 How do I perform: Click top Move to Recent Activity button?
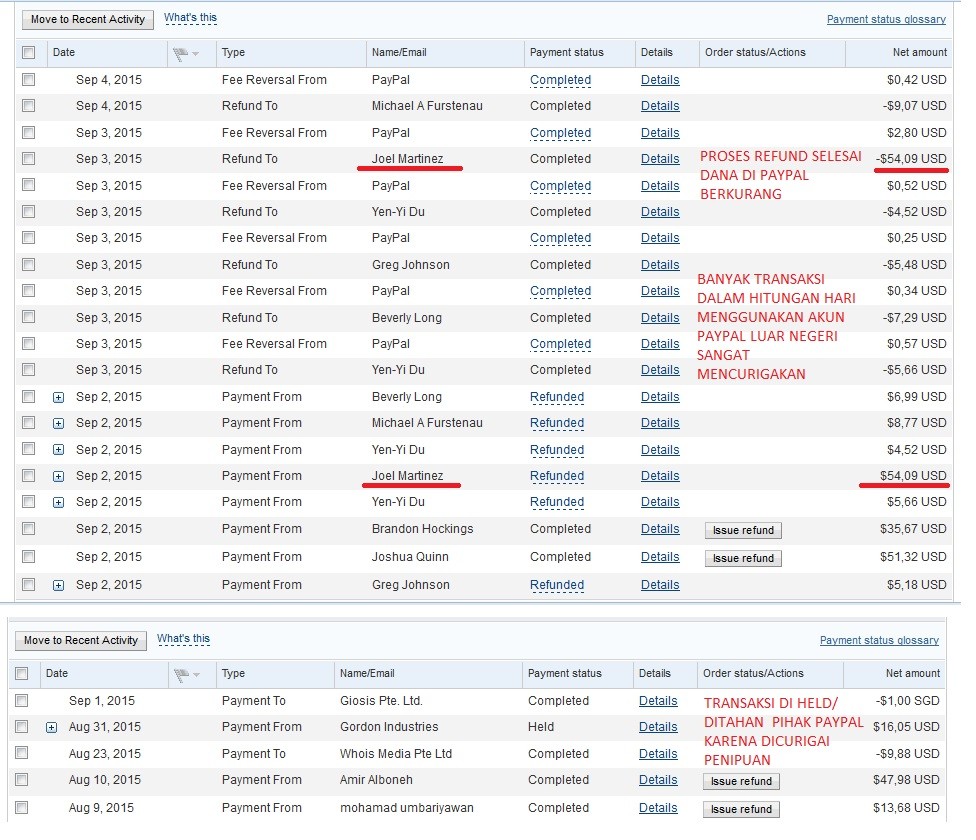[88, 19]
